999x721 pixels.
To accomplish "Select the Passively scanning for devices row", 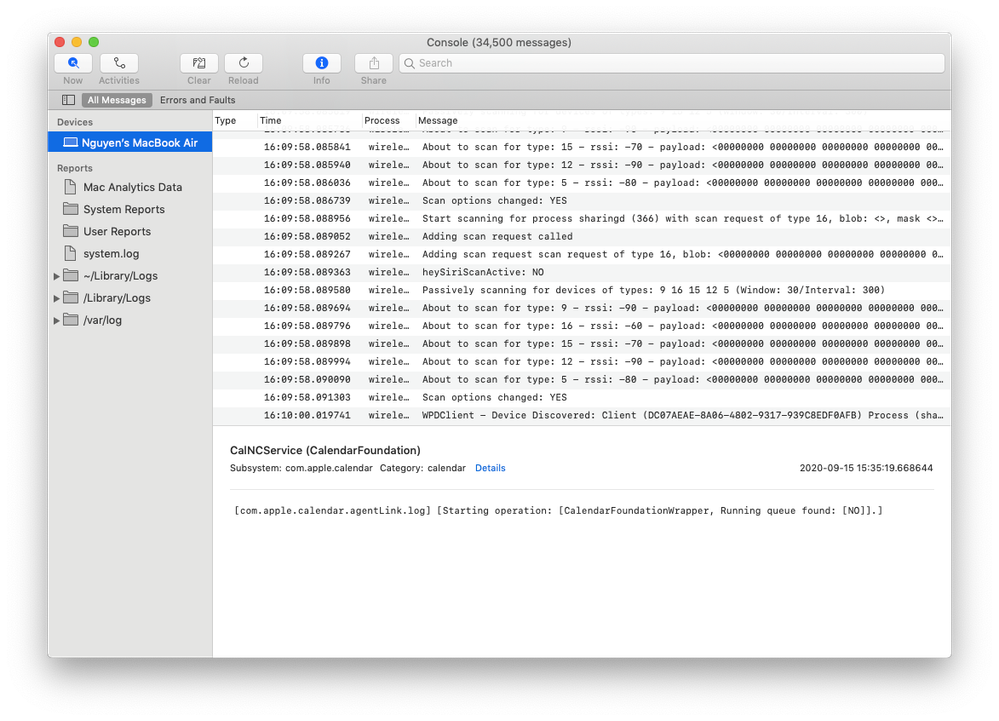I will pyautogui.click(x=582, y=290).
